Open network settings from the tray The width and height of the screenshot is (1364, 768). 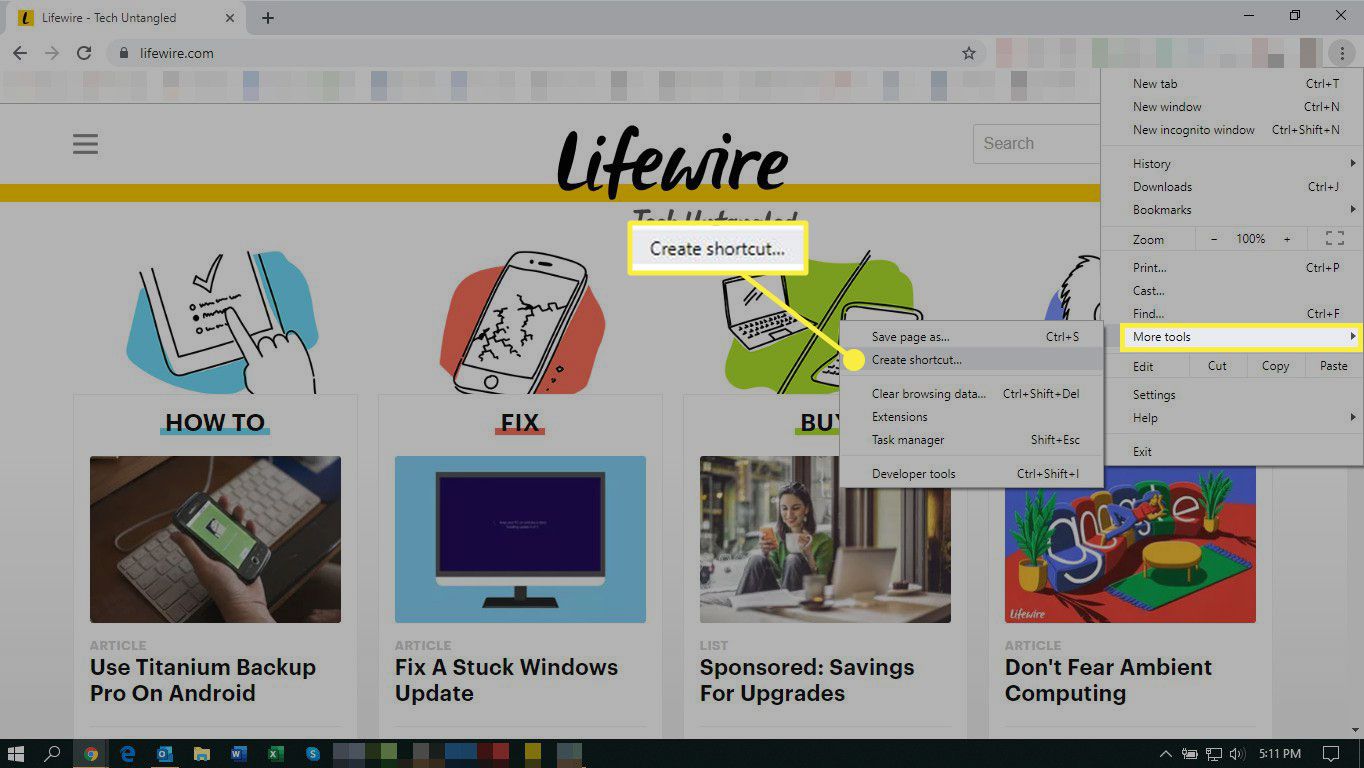click(x=1214, y=753)
